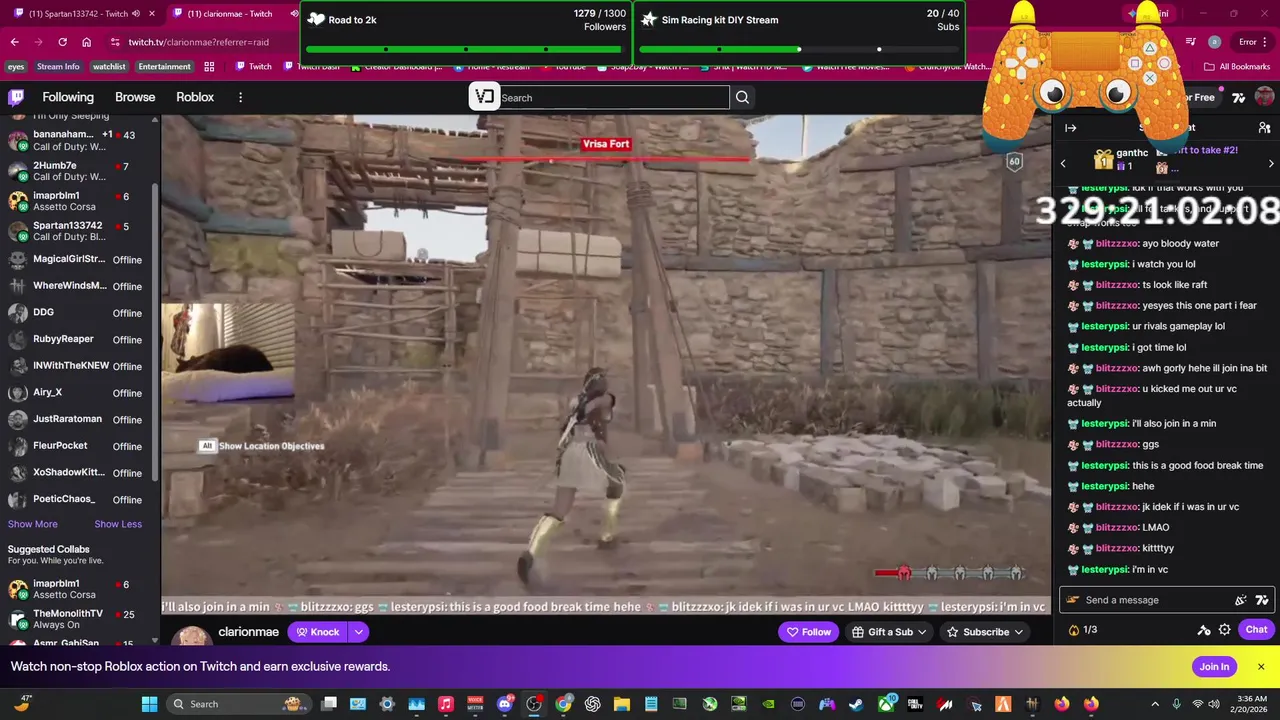Expand the Knock button dropdown arrow
The image size is (1280, 720).
click(x=358, y=632)
